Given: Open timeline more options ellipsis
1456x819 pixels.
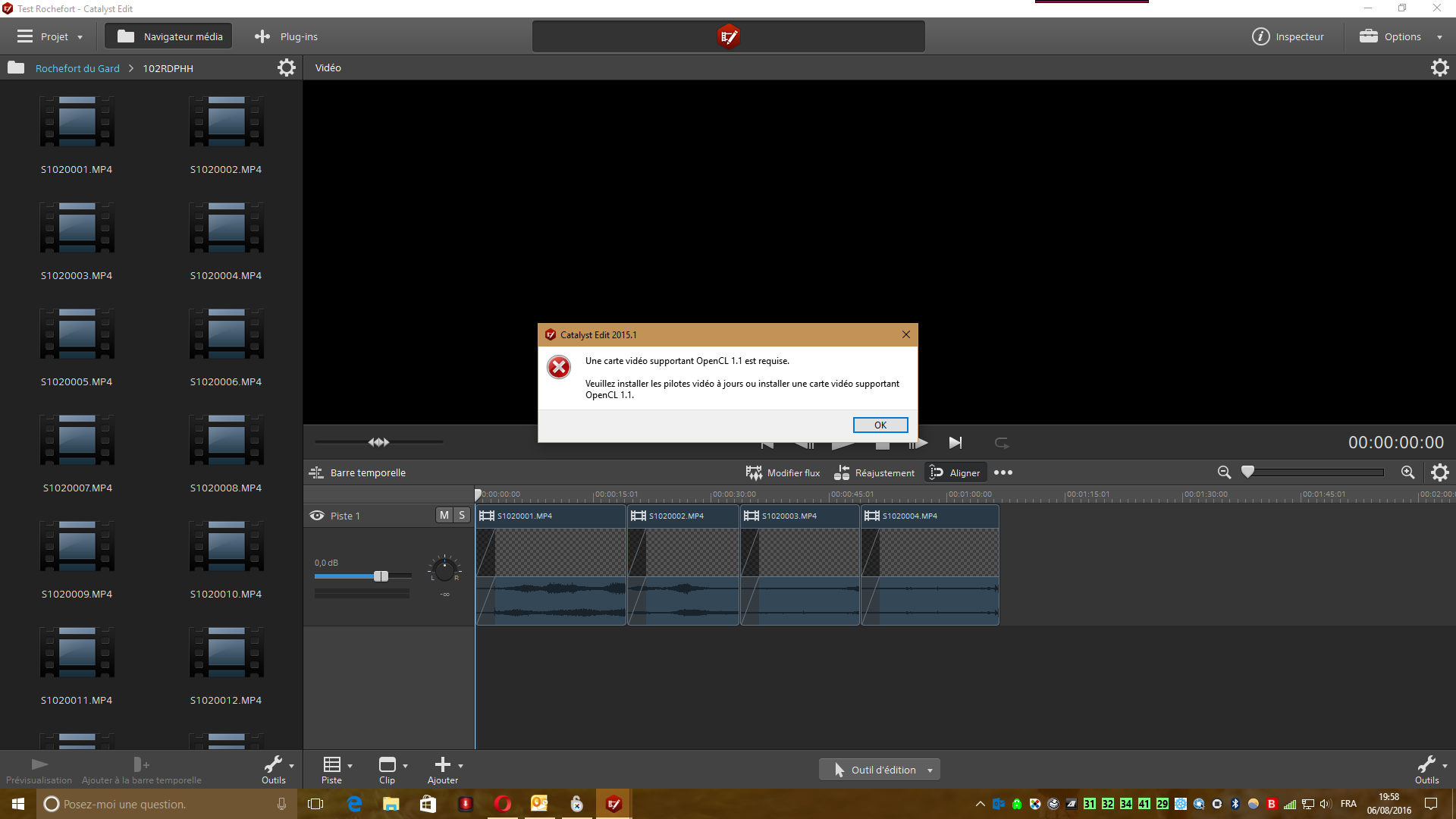Looking at the screenshot, I should (1003, 472).
